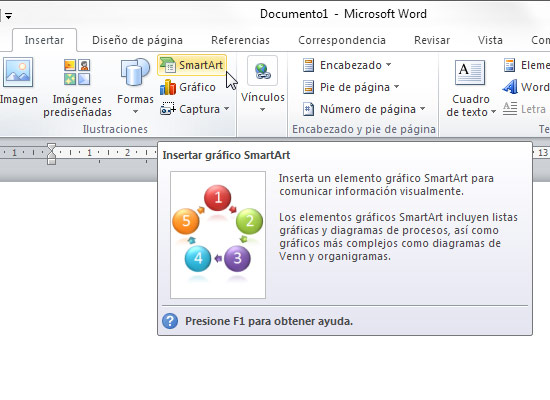This screenshot has width=550, height=400.
Task: Click the Captura screenshot icon
Action: tap(168, 109)
